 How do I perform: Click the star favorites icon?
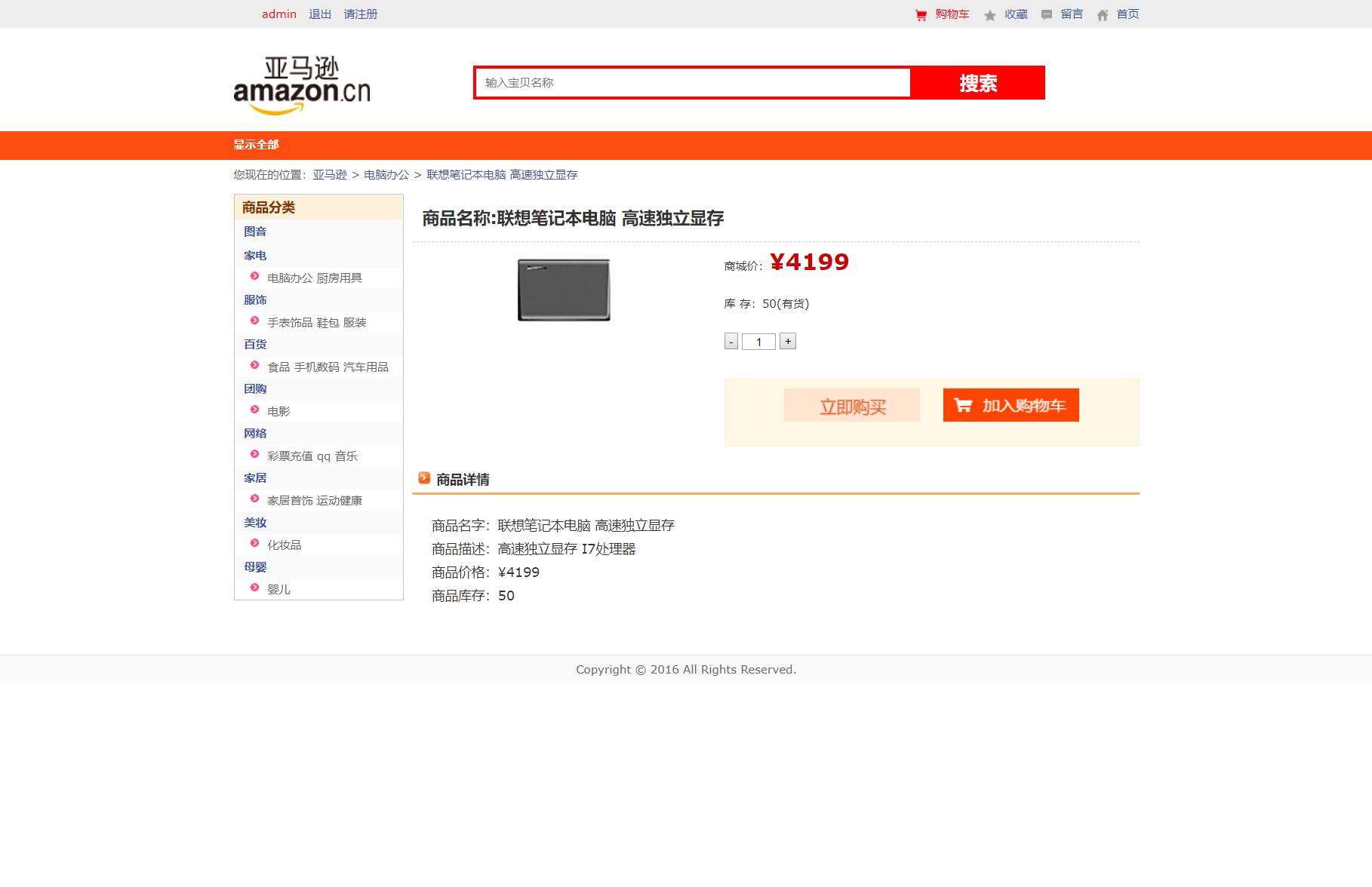990,15
